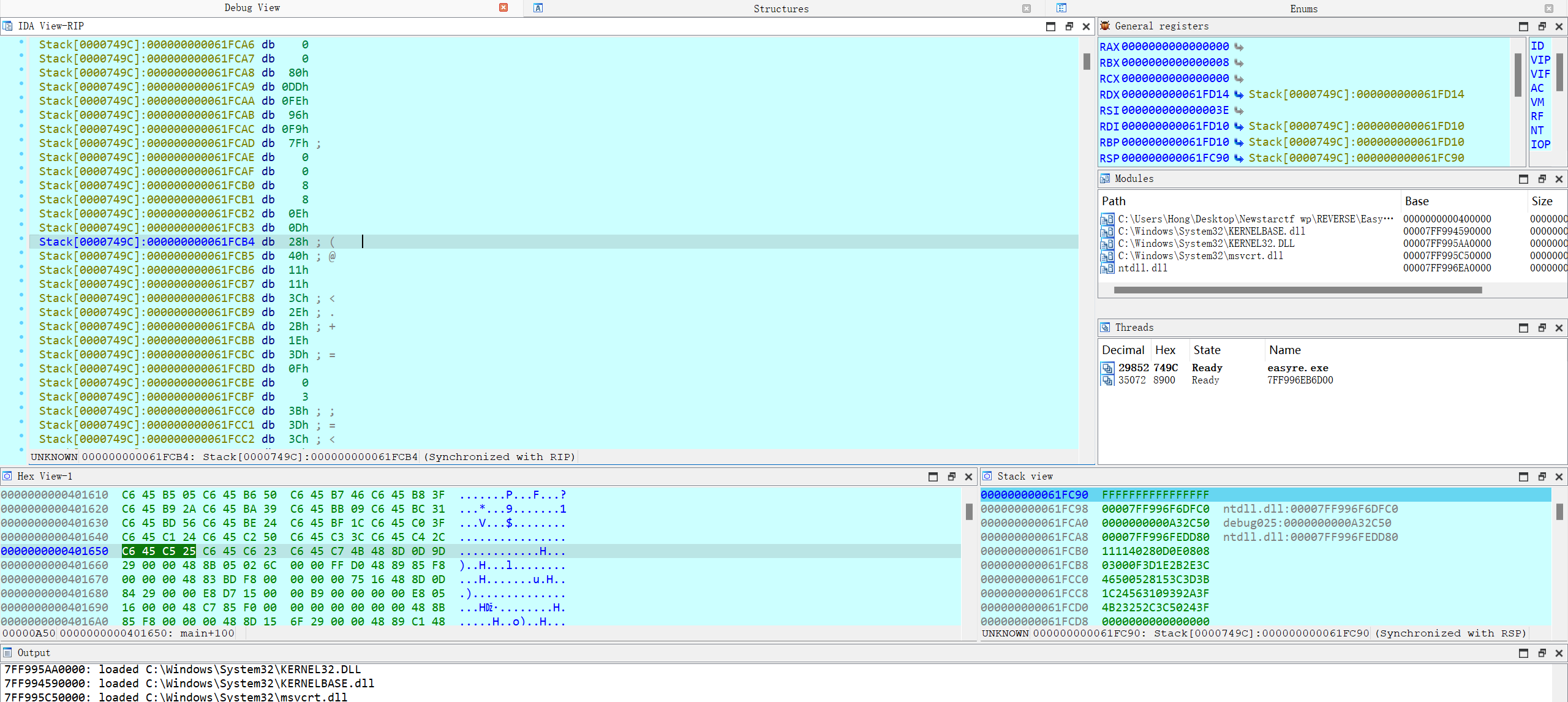The image size is (1568, 702).
Task: Sort threads by State column
Action: 1227,350
